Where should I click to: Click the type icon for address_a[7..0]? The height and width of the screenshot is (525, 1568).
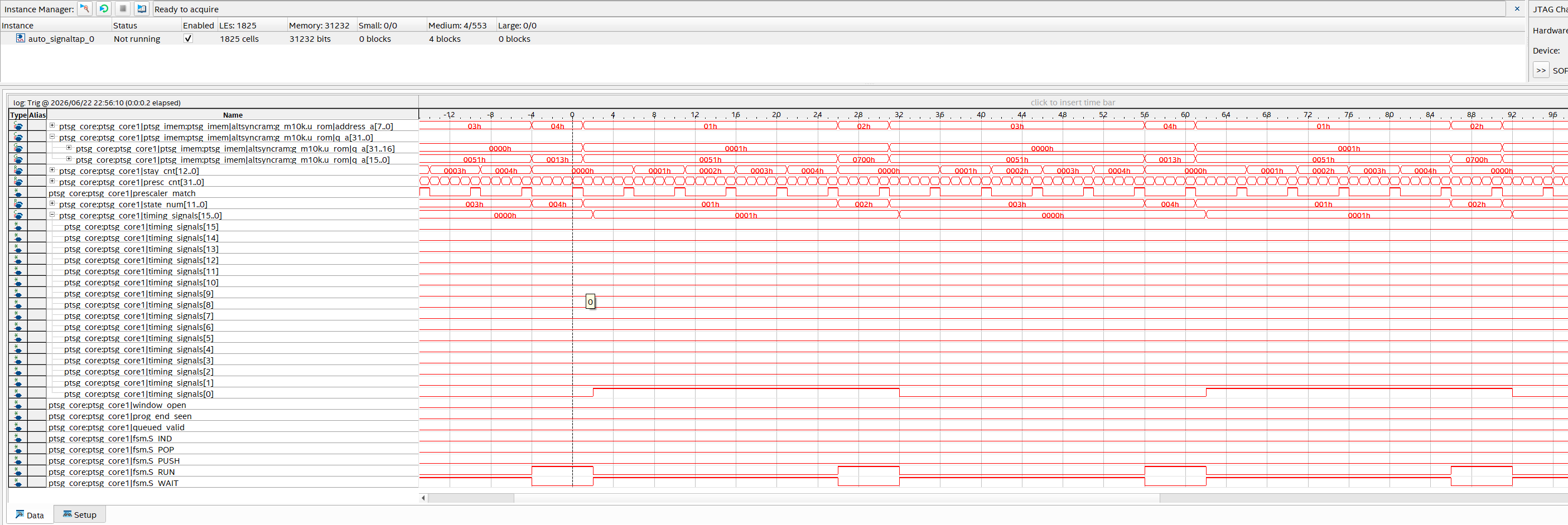pos(18,126)
